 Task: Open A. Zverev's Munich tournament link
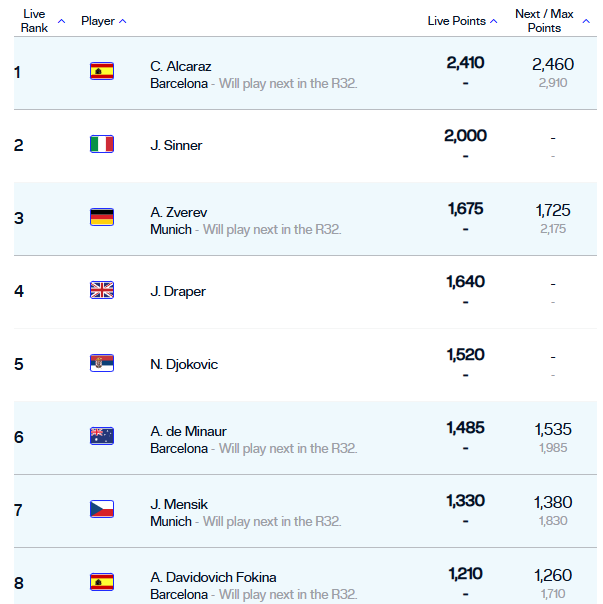(171, 229)
